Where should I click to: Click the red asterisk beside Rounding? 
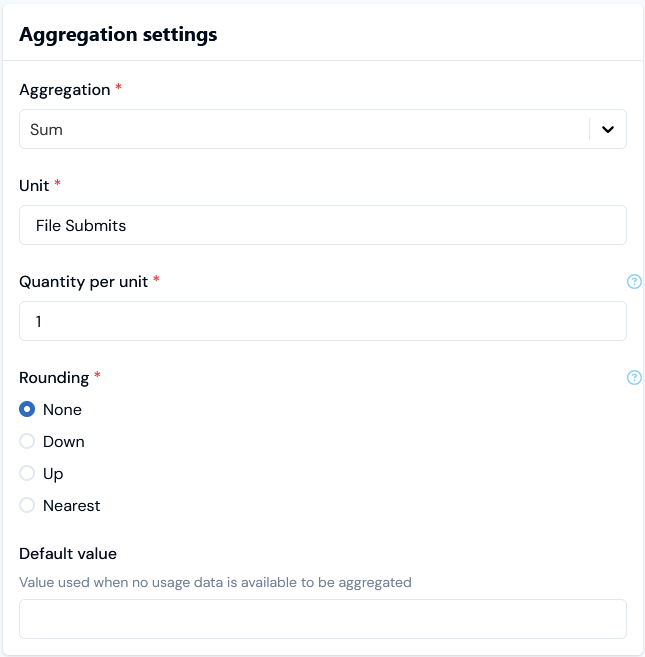(x=97, y=374)
